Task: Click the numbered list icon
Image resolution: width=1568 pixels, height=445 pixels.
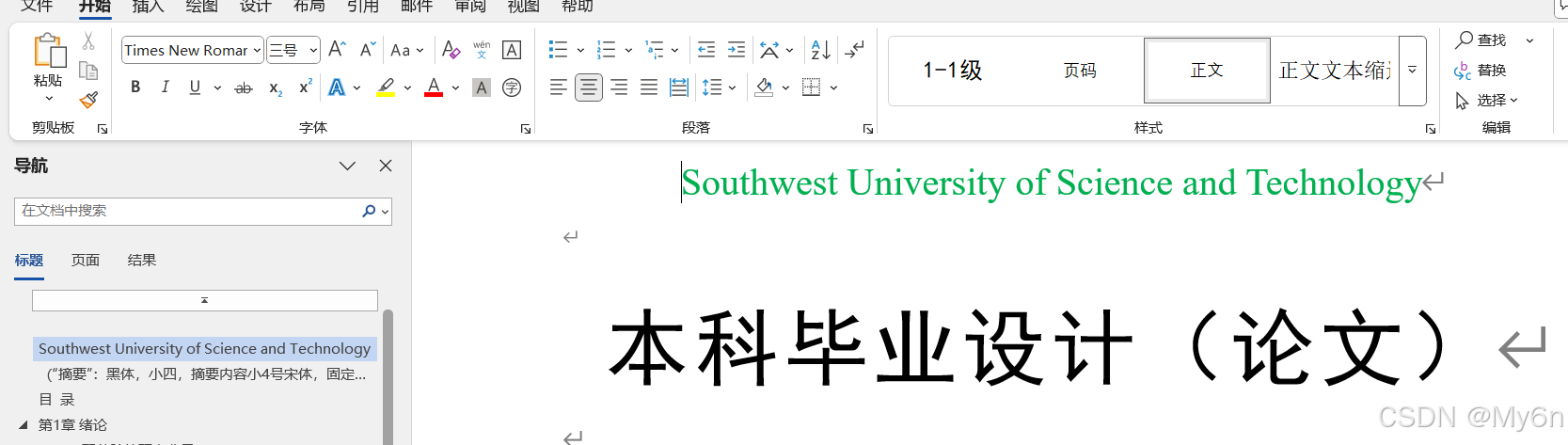Action: pyautogui.click(x=606, y=49)
